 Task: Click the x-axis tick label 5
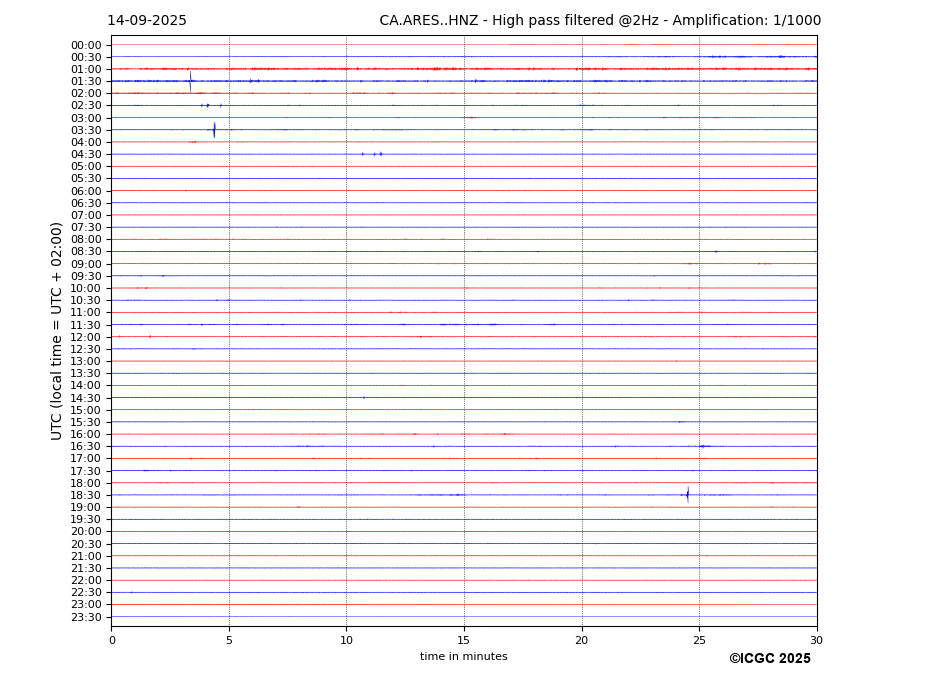click(x=229, y=640)
